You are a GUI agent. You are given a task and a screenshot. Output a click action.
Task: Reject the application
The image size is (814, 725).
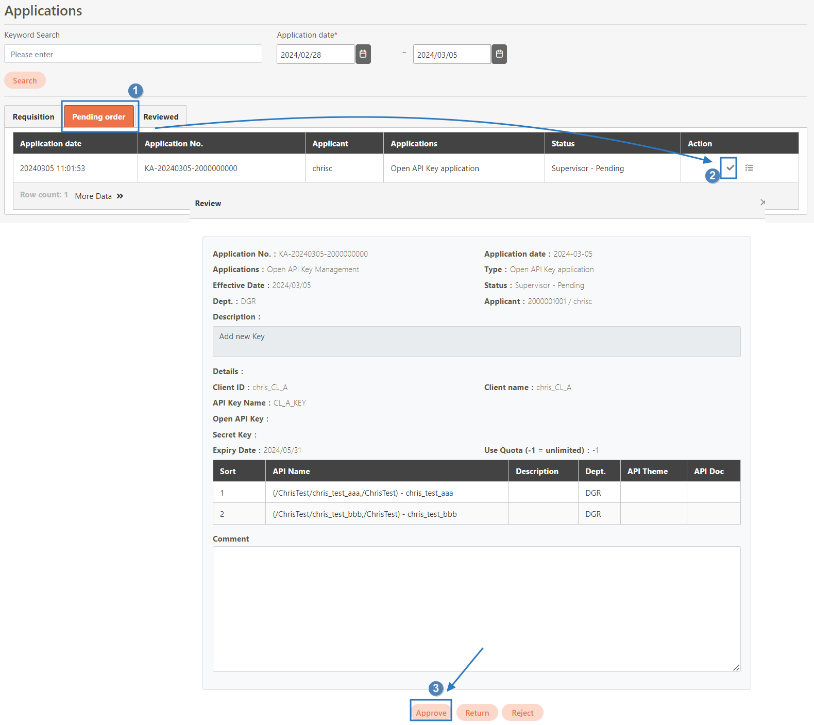(522, 713)
